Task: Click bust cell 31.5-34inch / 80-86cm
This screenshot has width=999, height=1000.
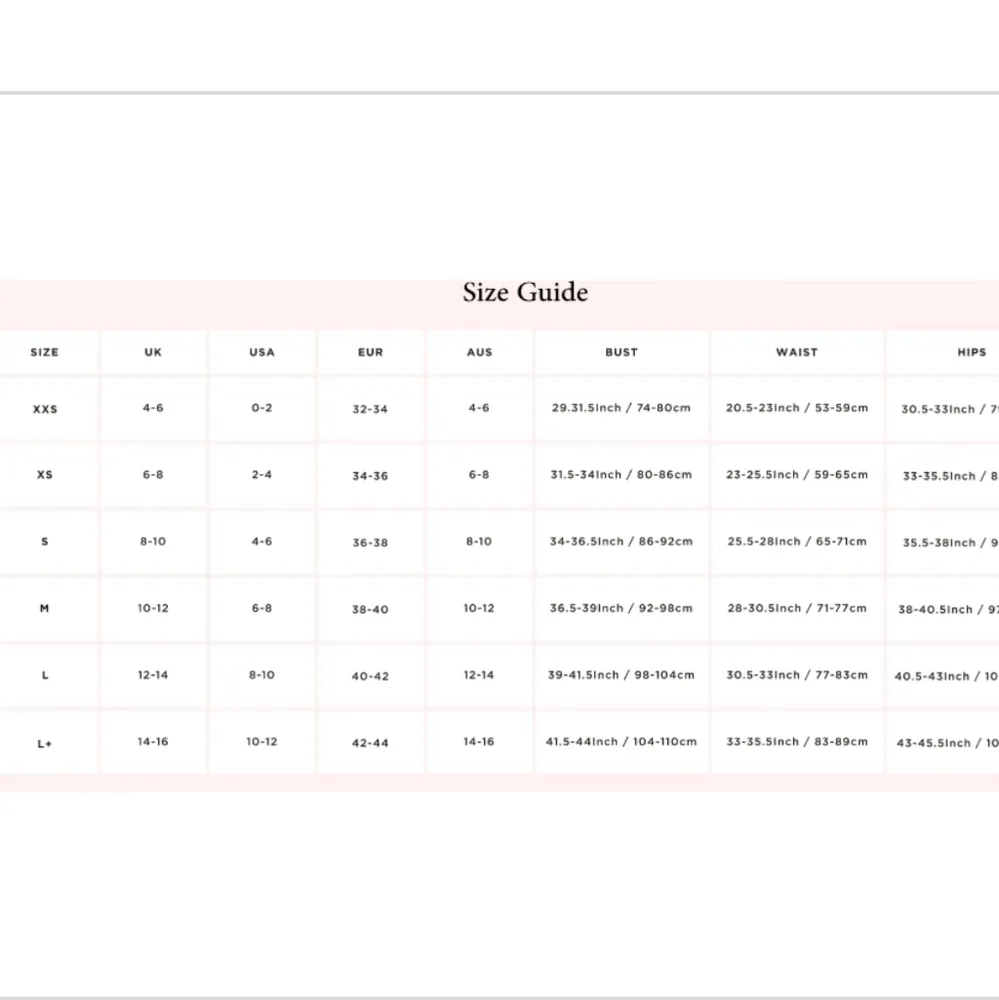Action: 621,475
